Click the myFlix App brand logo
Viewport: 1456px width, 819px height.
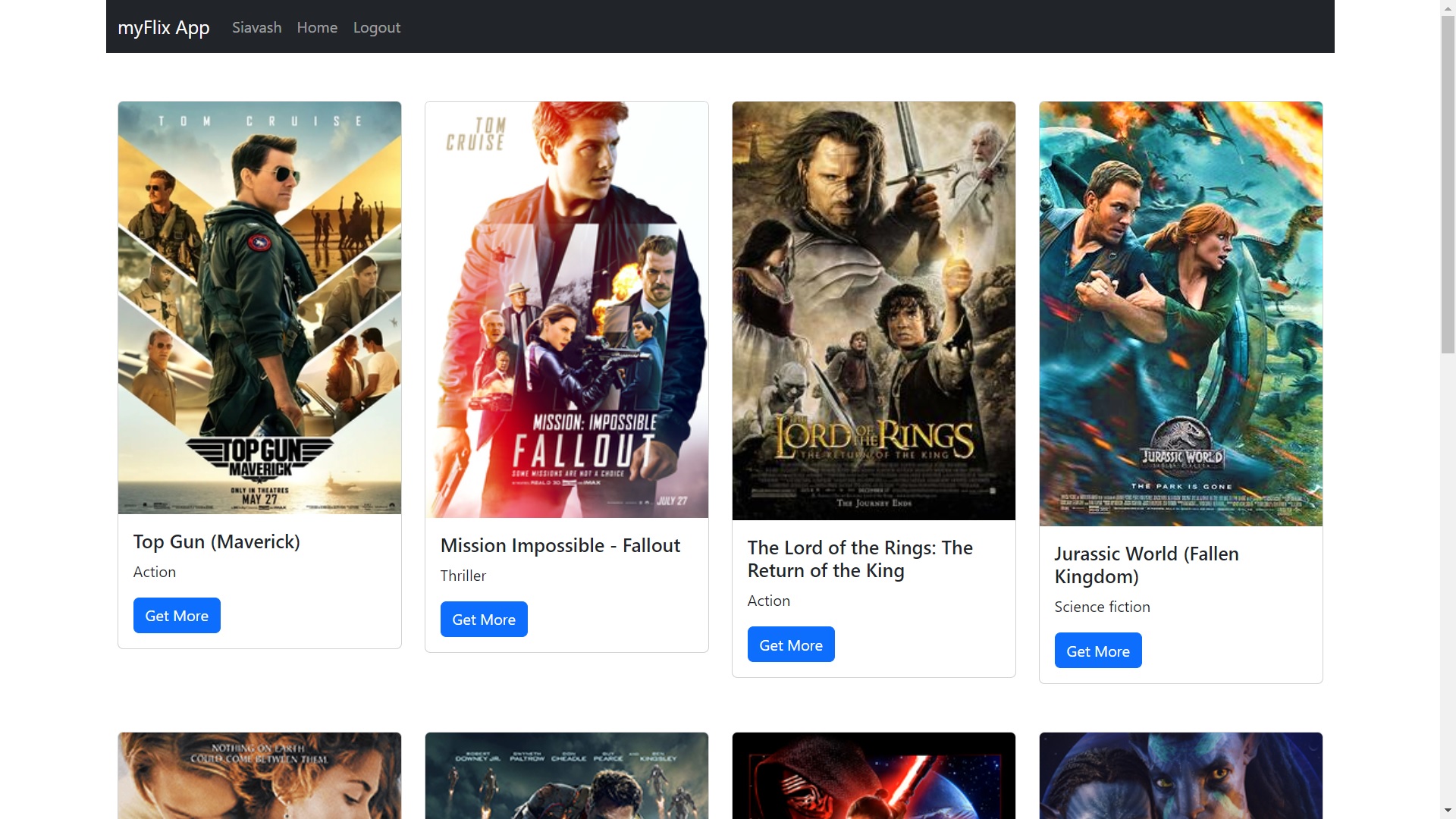[163, 27]
